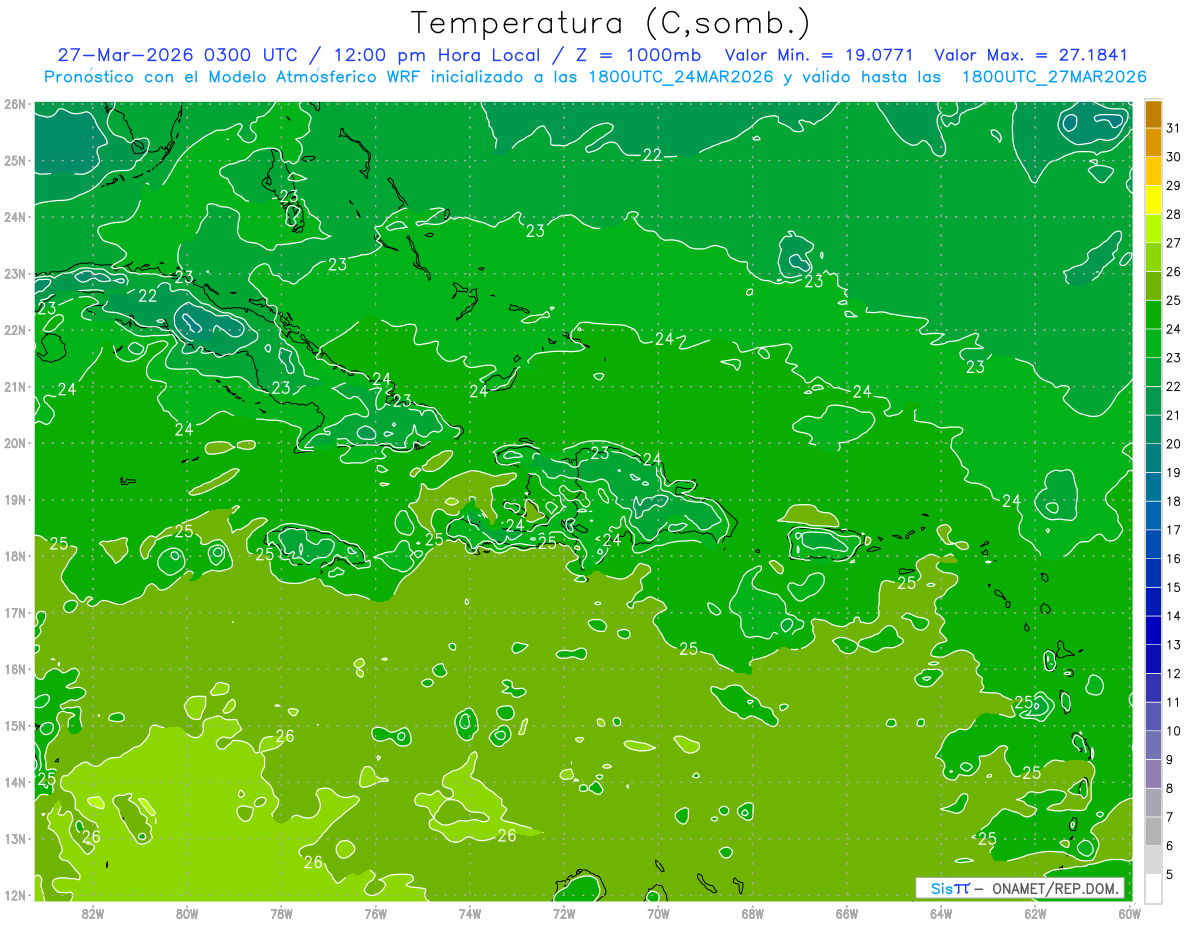This screenshot has height=927, width=1200.
Task: Click the SisPI ONAMET/REP.DOM. logo label
Action: (1020, 888)
